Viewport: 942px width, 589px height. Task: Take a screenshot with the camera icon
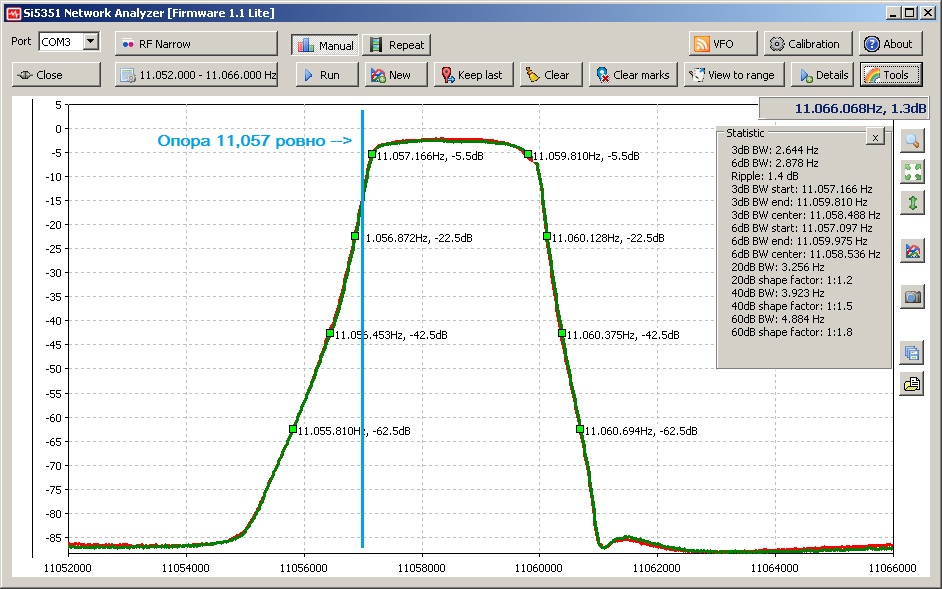coord(912,297)
